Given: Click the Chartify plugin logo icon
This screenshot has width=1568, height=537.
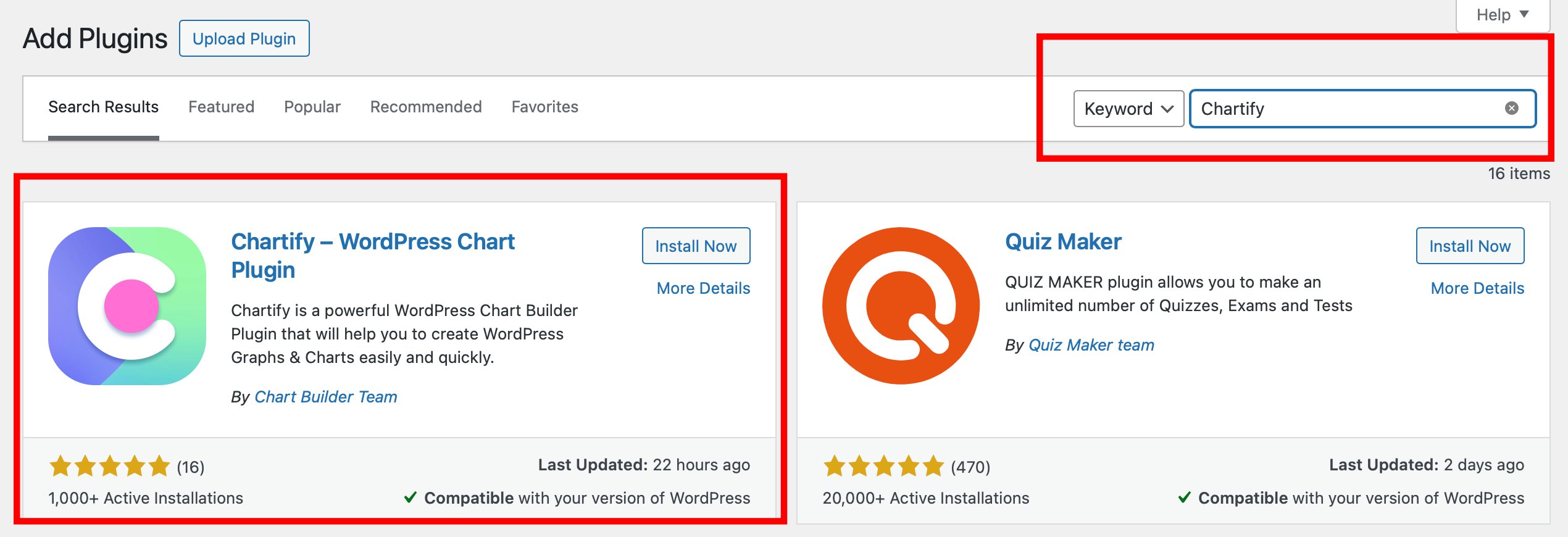Looking at the screenshot, I should [127, 306].
